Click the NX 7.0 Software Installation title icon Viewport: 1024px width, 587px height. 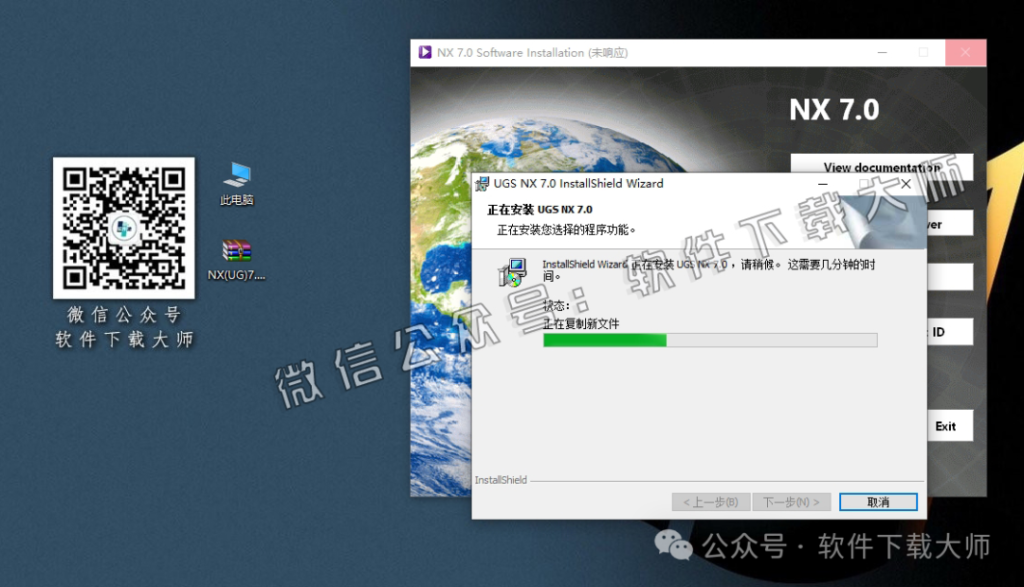(425, 53)
